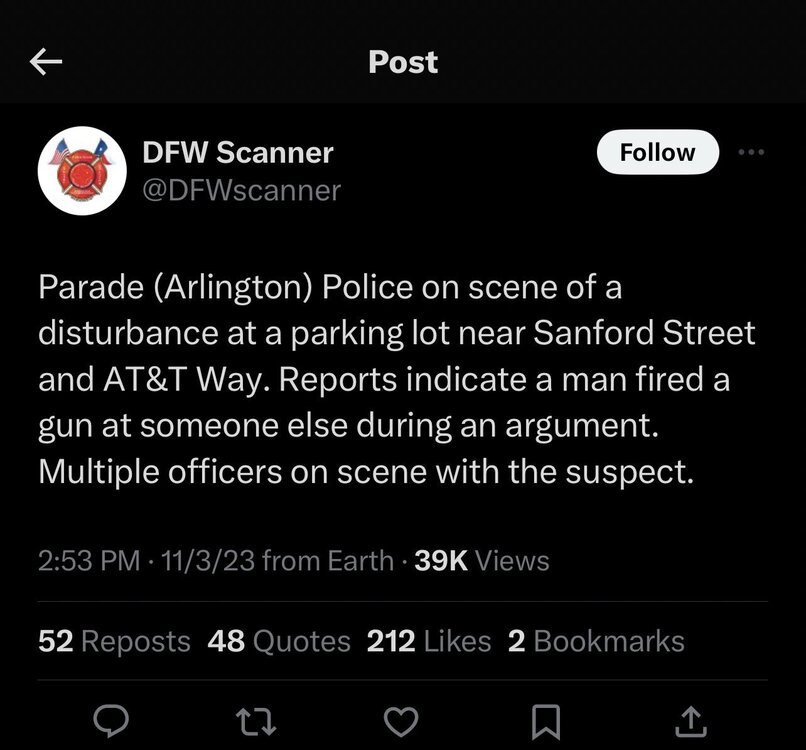Open the 2 Bookmarks count

click(596, 641)
